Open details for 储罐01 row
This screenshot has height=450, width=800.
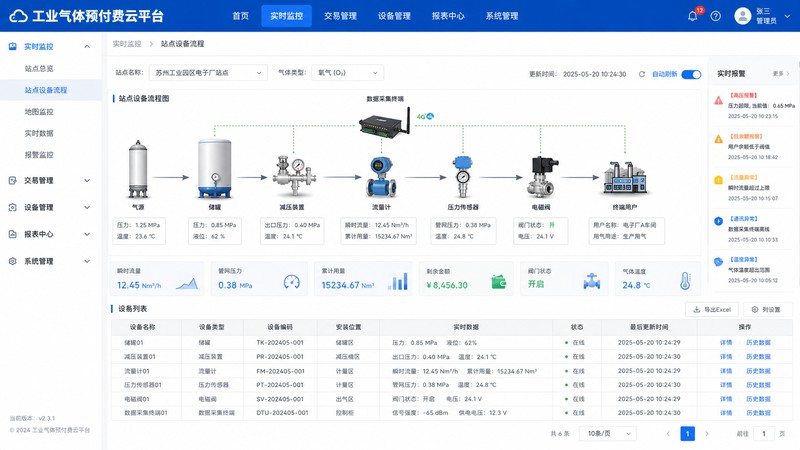pos(726,343)
